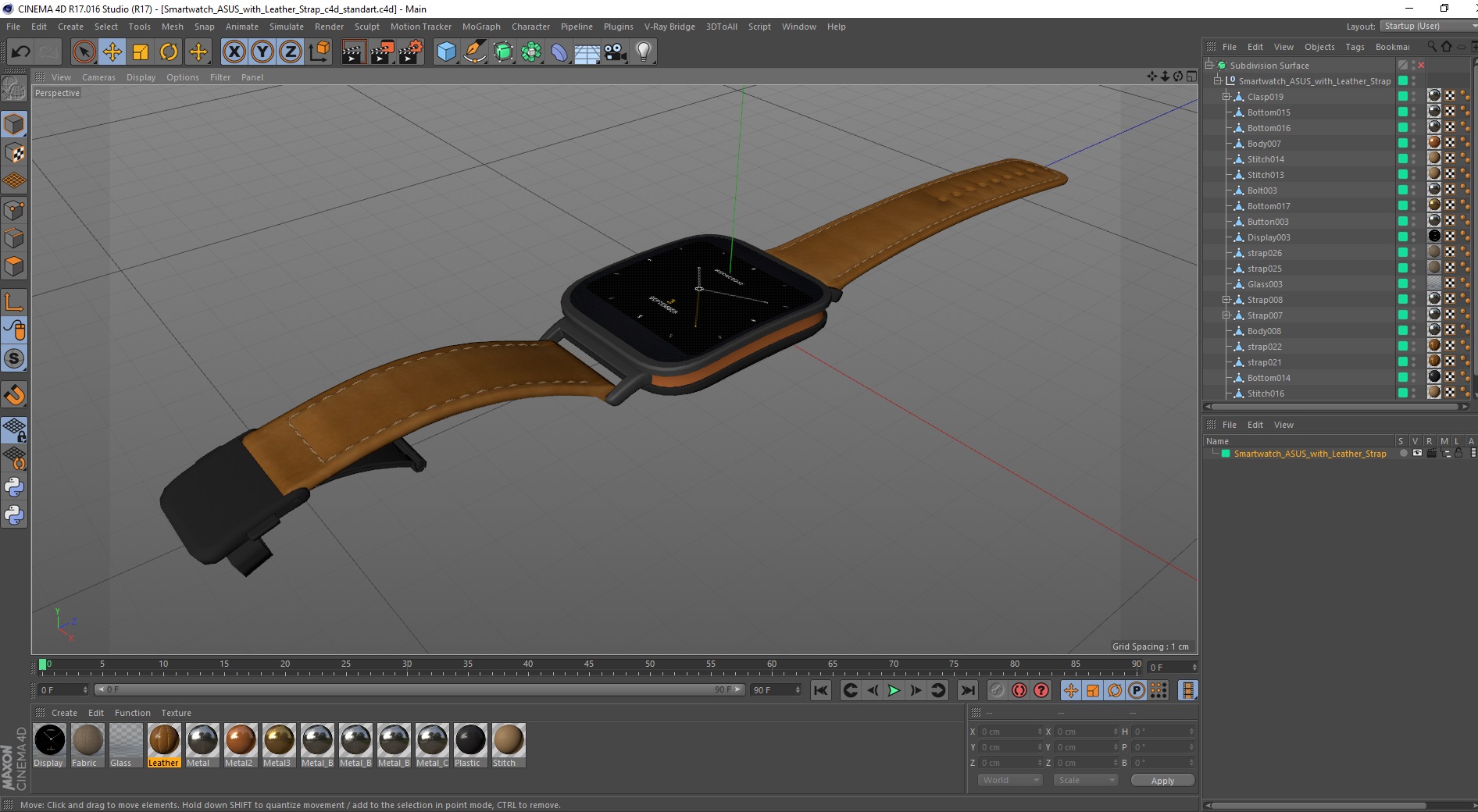Expand the Strap008 object
Image resolution: width=1478 pixels, height=812 pixels.
[1226, 299]
